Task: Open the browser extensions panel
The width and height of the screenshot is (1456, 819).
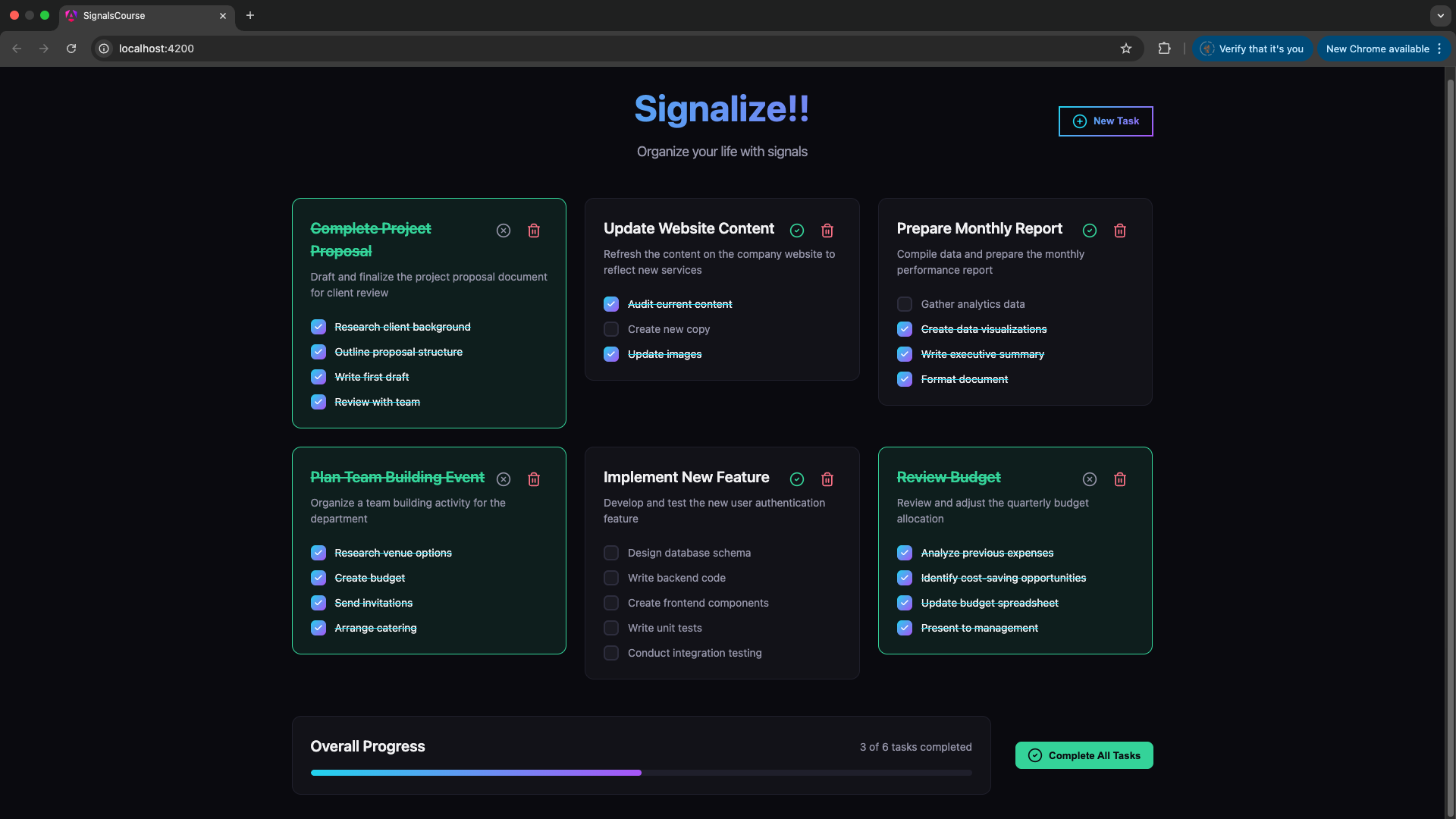Action: tap(1165, 48)
